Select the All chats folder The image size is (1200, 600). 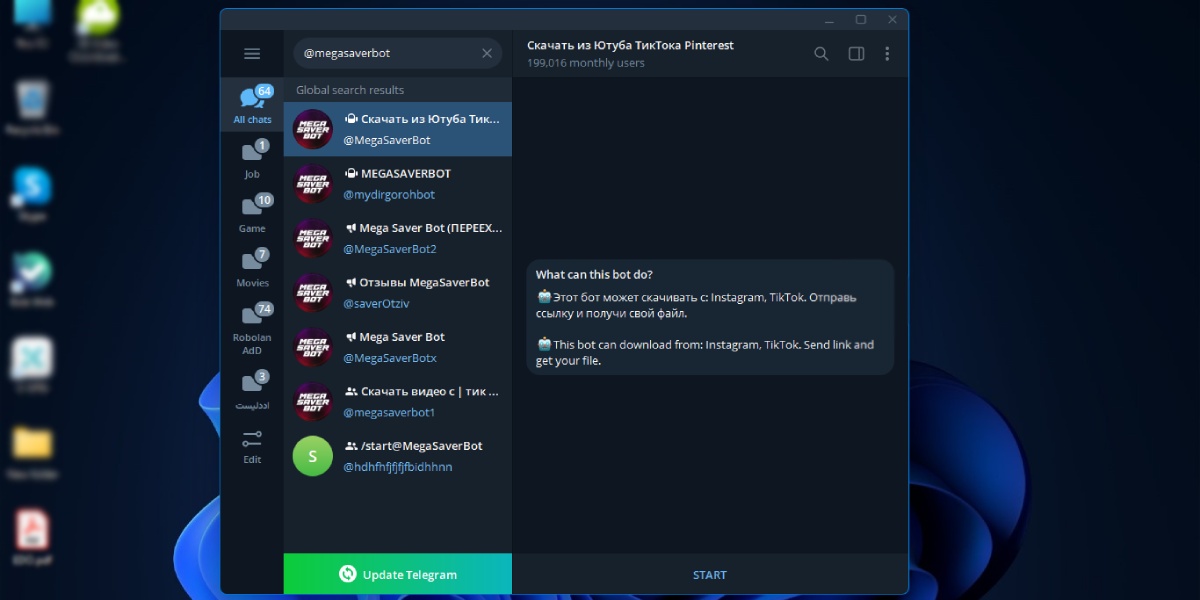click(x=252, y=105)
